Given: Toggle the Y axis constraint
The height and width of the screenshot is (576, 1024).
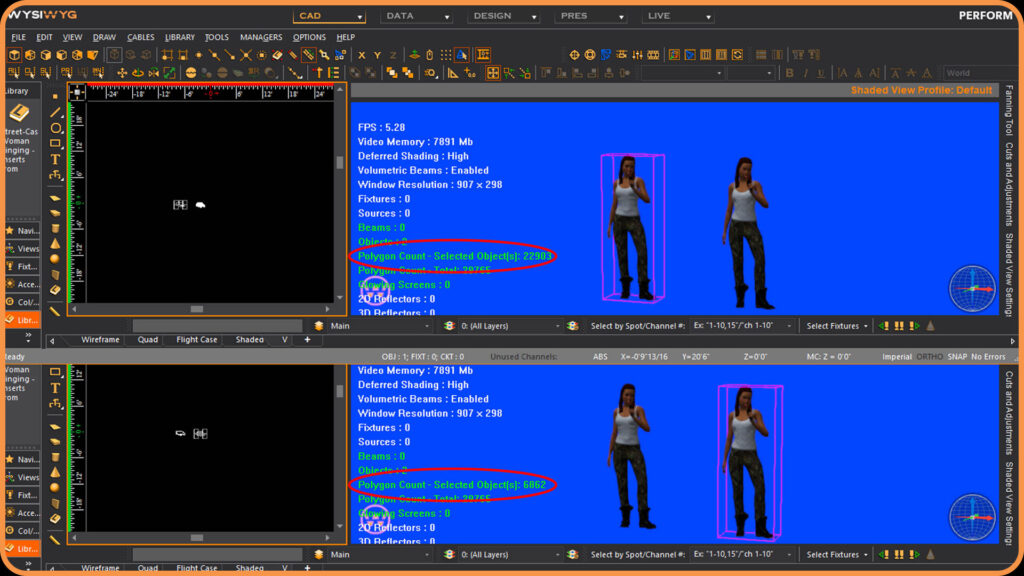Looking at the screenshot, I should pos(378,55).
